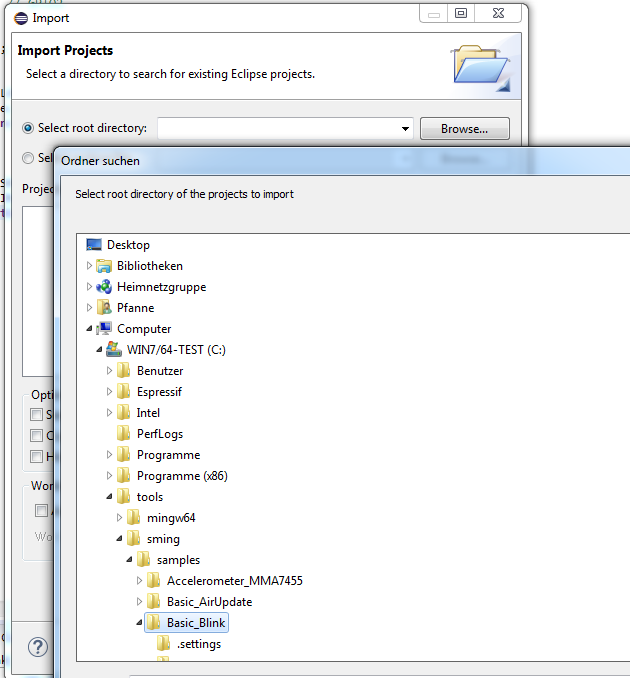630x678 pixels.
Task: Expand the Heimnetzgruppe tree node
Action: (x=89, y=287)
